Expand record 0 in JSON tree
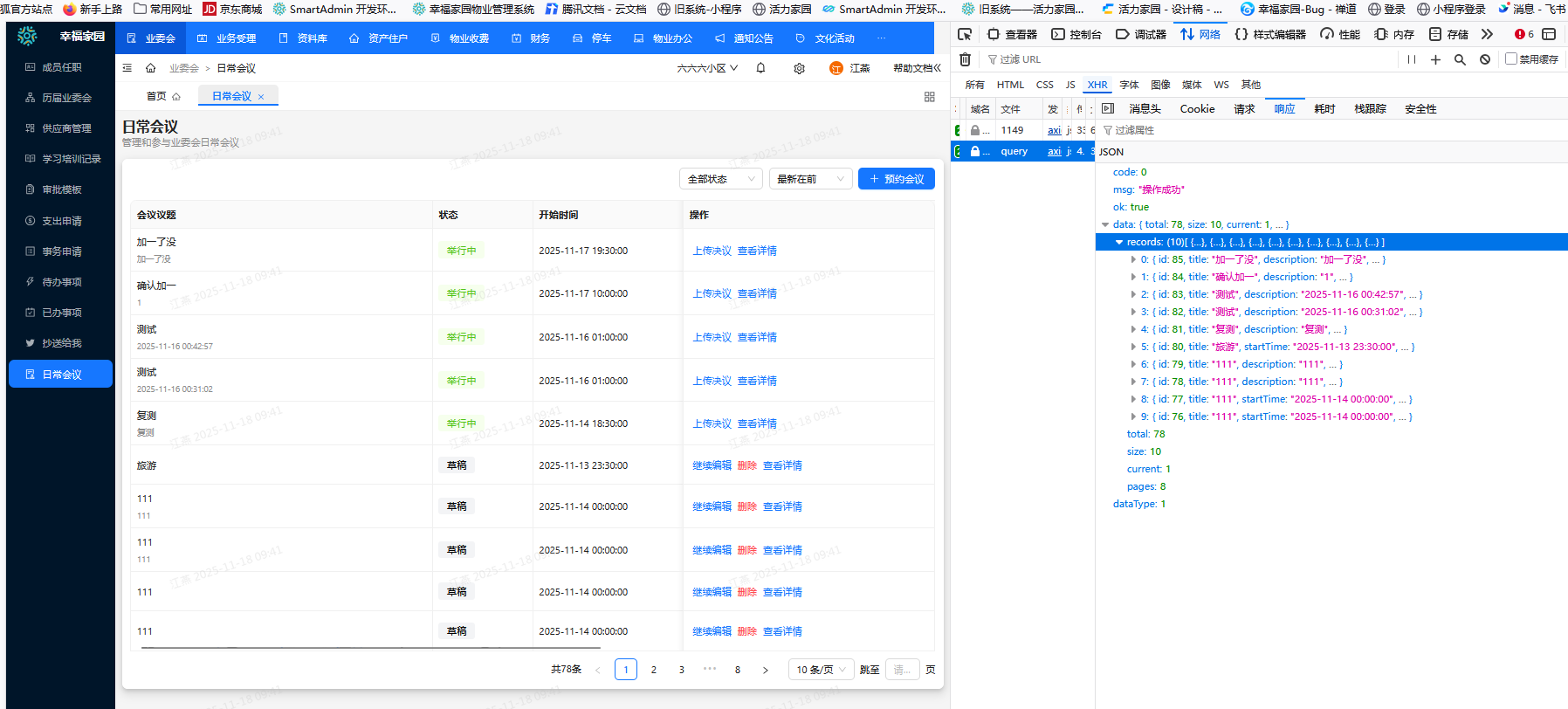The width and height of the screenshot is (1568, 709). [x=1133, y=259]
